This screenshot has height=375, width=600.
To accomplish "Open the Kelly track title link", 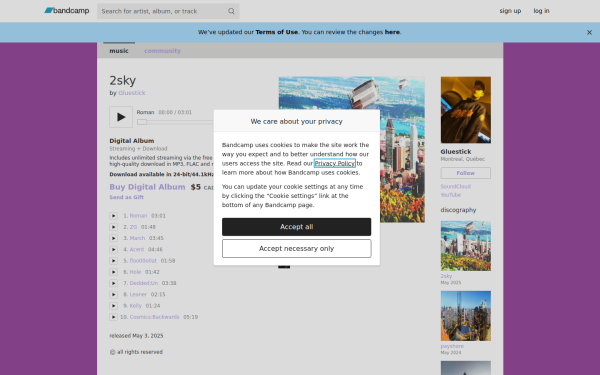I will coord(135,306).
